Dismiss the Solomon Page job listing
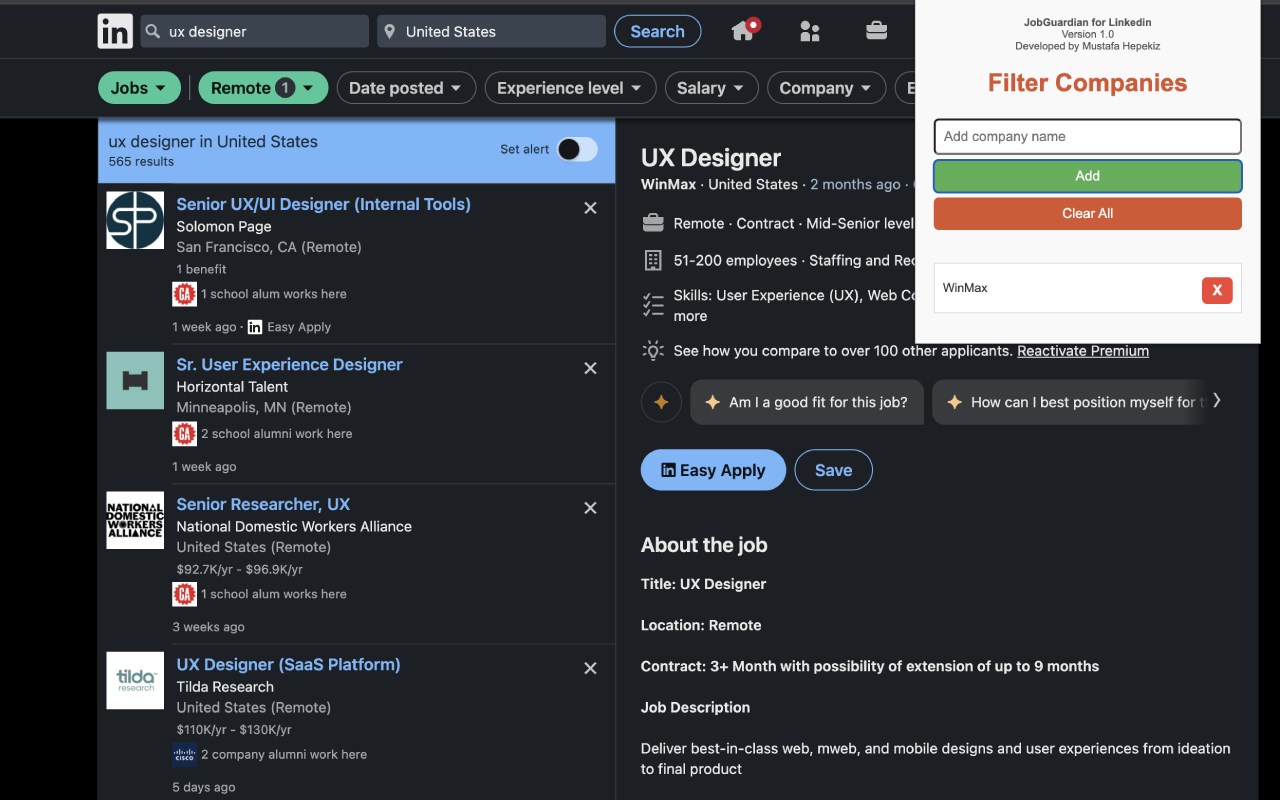Viewport: 1280px width, 800px height. [x=590, y=208]
